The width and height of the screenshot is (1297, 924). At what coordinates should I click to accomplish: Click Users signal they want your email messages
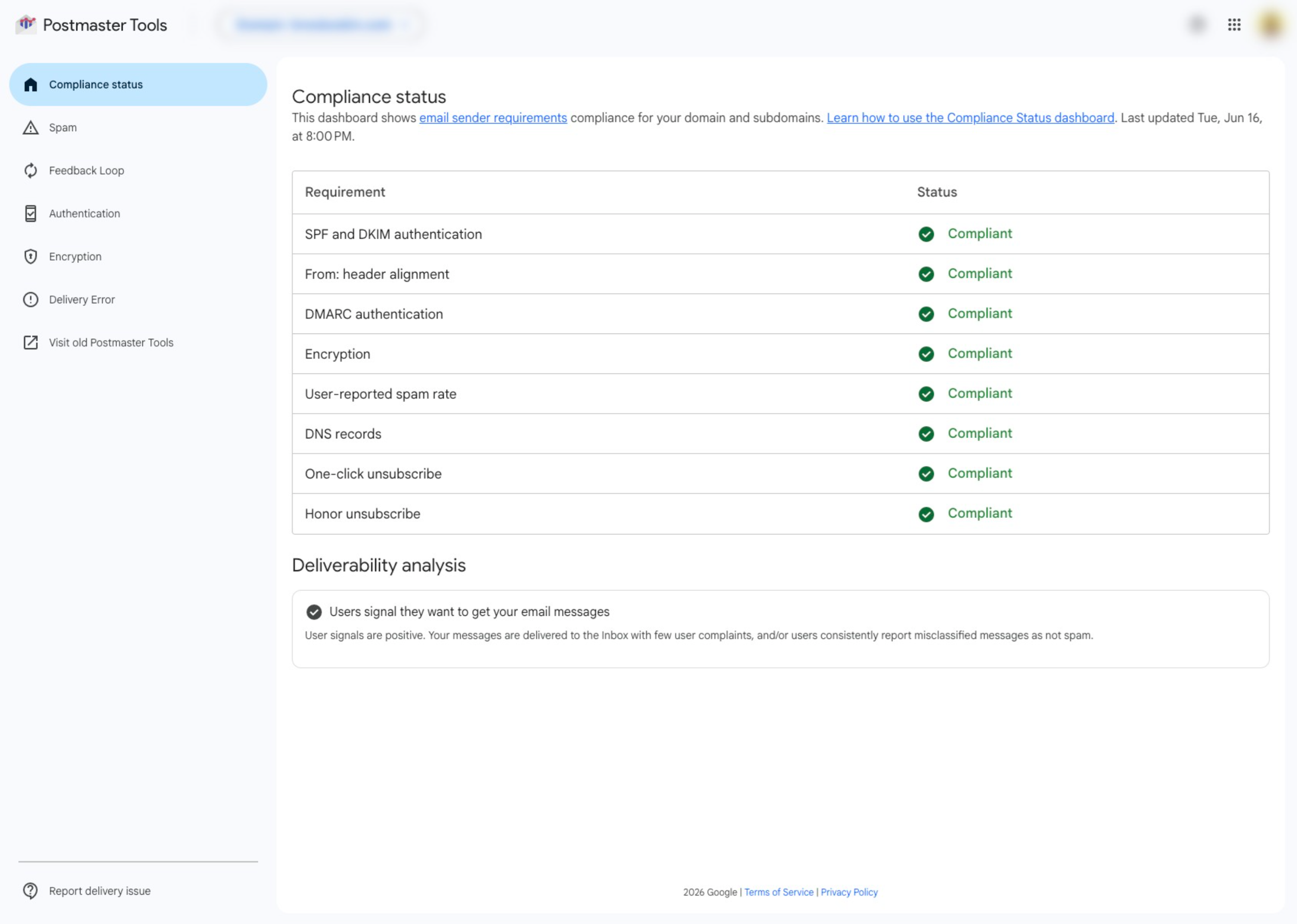pos(470,612)
